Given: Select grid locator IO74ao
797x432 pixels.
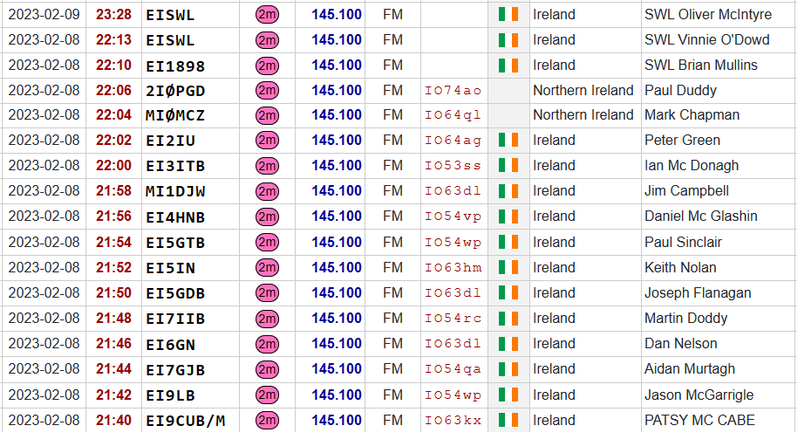Looking at the screenshot, I should 453,90.
